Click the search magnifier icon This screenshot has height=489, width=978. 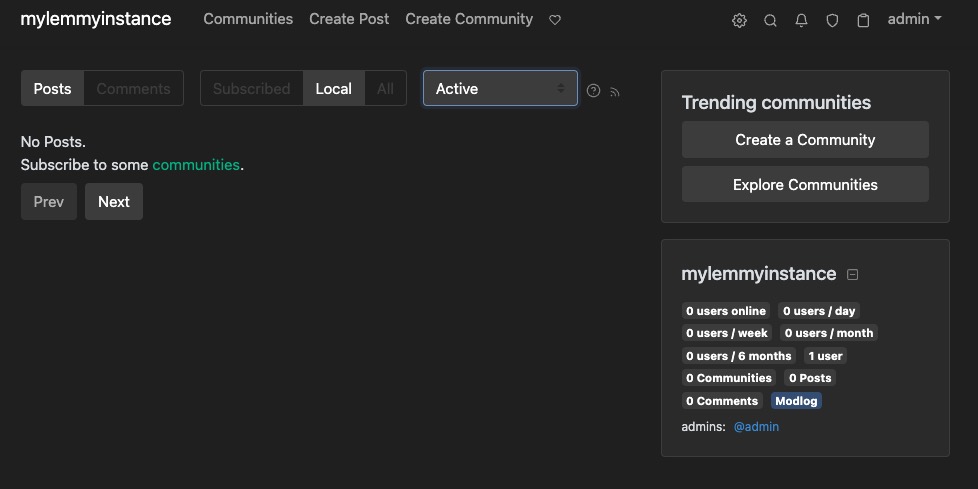pyautogui.click(x=770, y=20)
